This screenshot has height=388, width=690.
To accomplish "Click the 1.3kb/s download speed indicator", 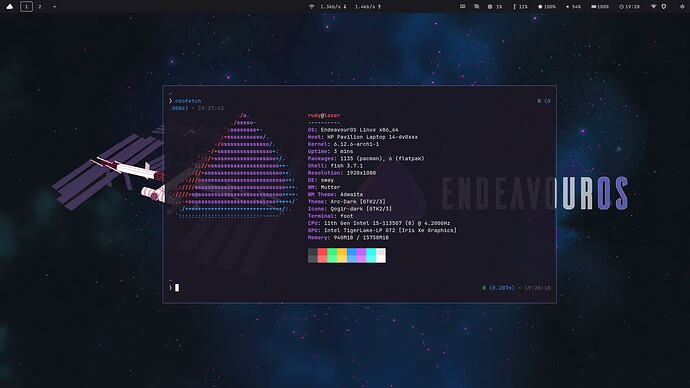I will pyautogui.click(x=333, y=7).
